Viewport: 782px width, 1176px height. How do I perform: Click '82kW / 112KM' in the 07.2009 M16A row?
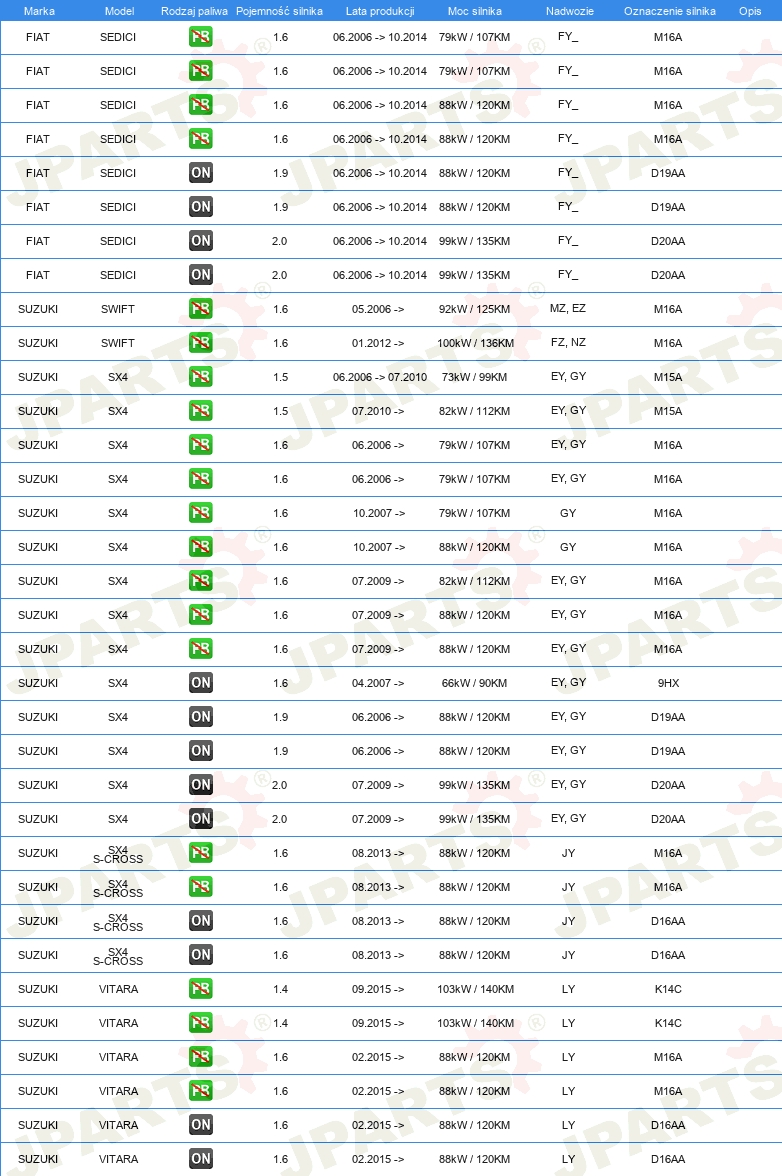tap(474, 581)
